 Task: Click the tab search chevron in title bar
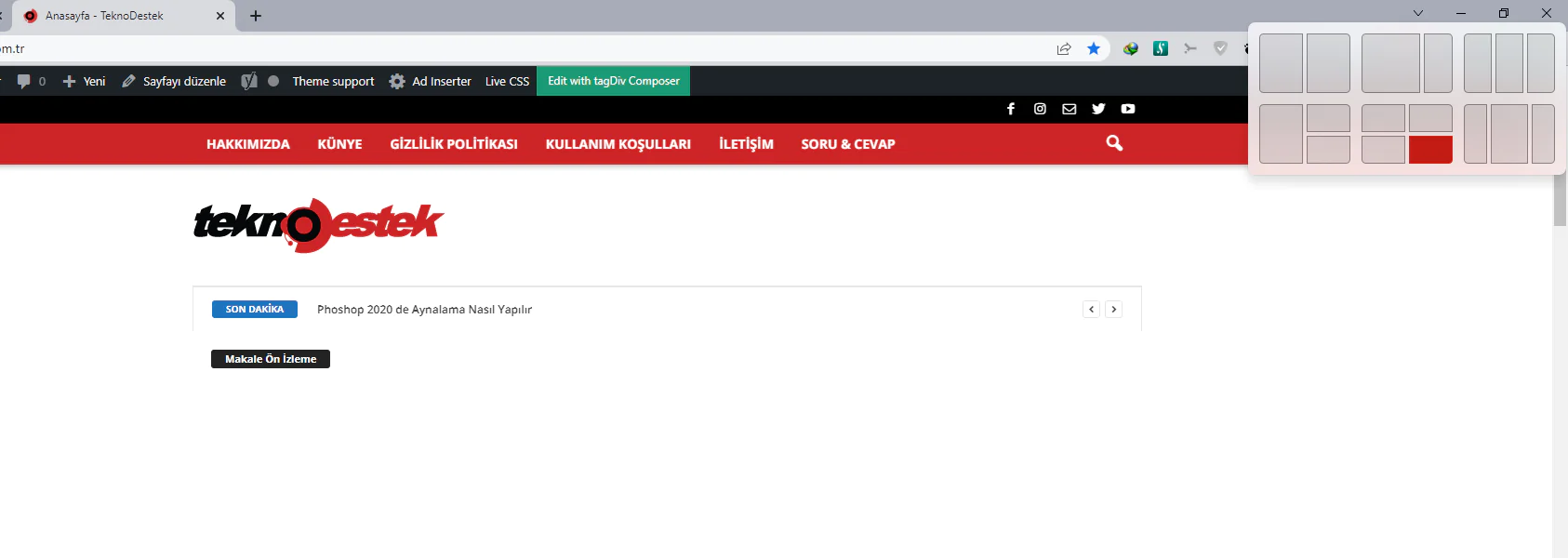click(1418, 13)
